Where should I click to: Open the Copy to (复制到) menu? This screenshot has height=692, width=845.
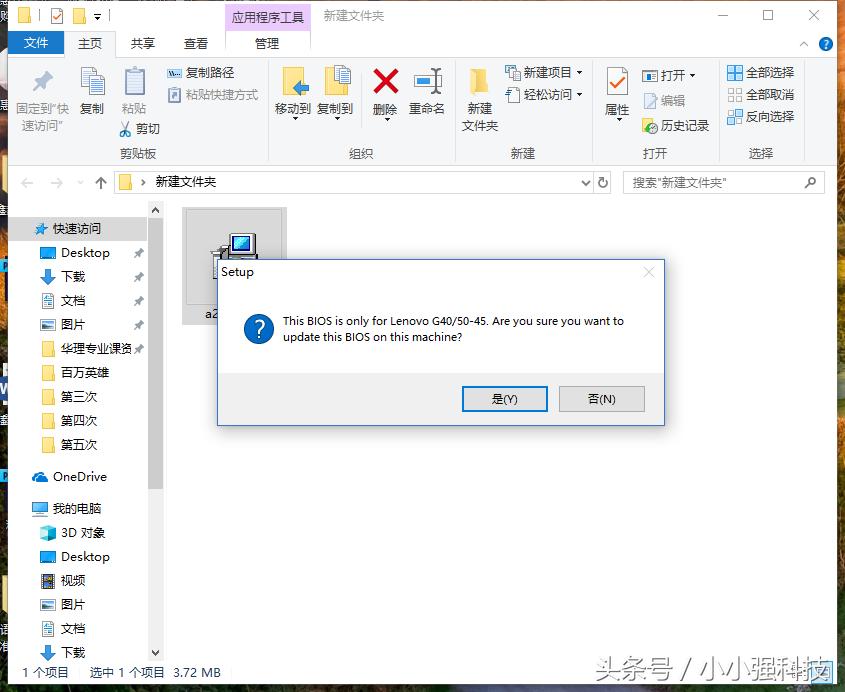[335, 92]
